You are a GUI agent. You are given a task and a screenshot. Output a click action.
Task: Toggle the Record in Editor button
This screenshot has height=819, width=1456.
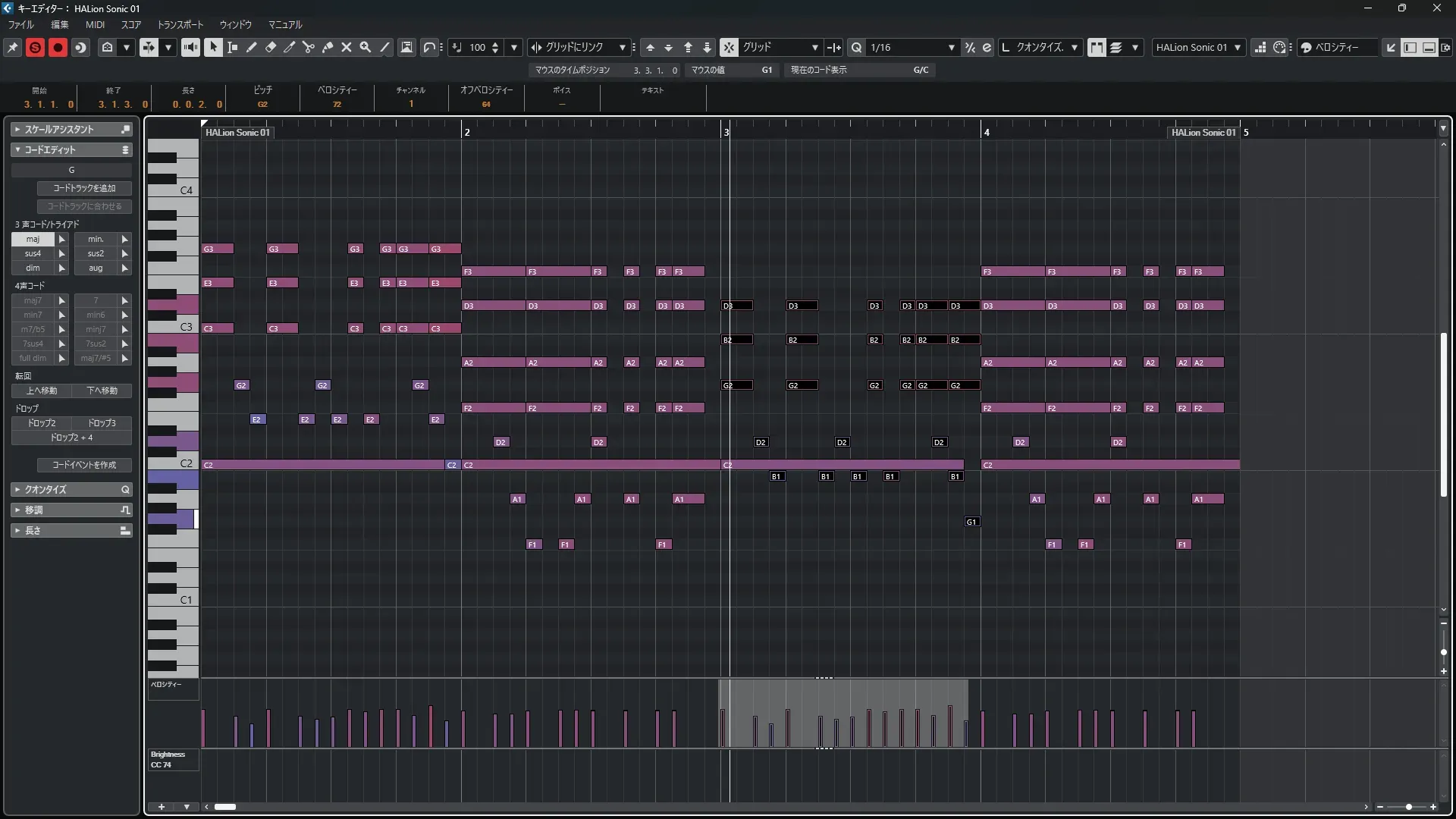(58, 47)
